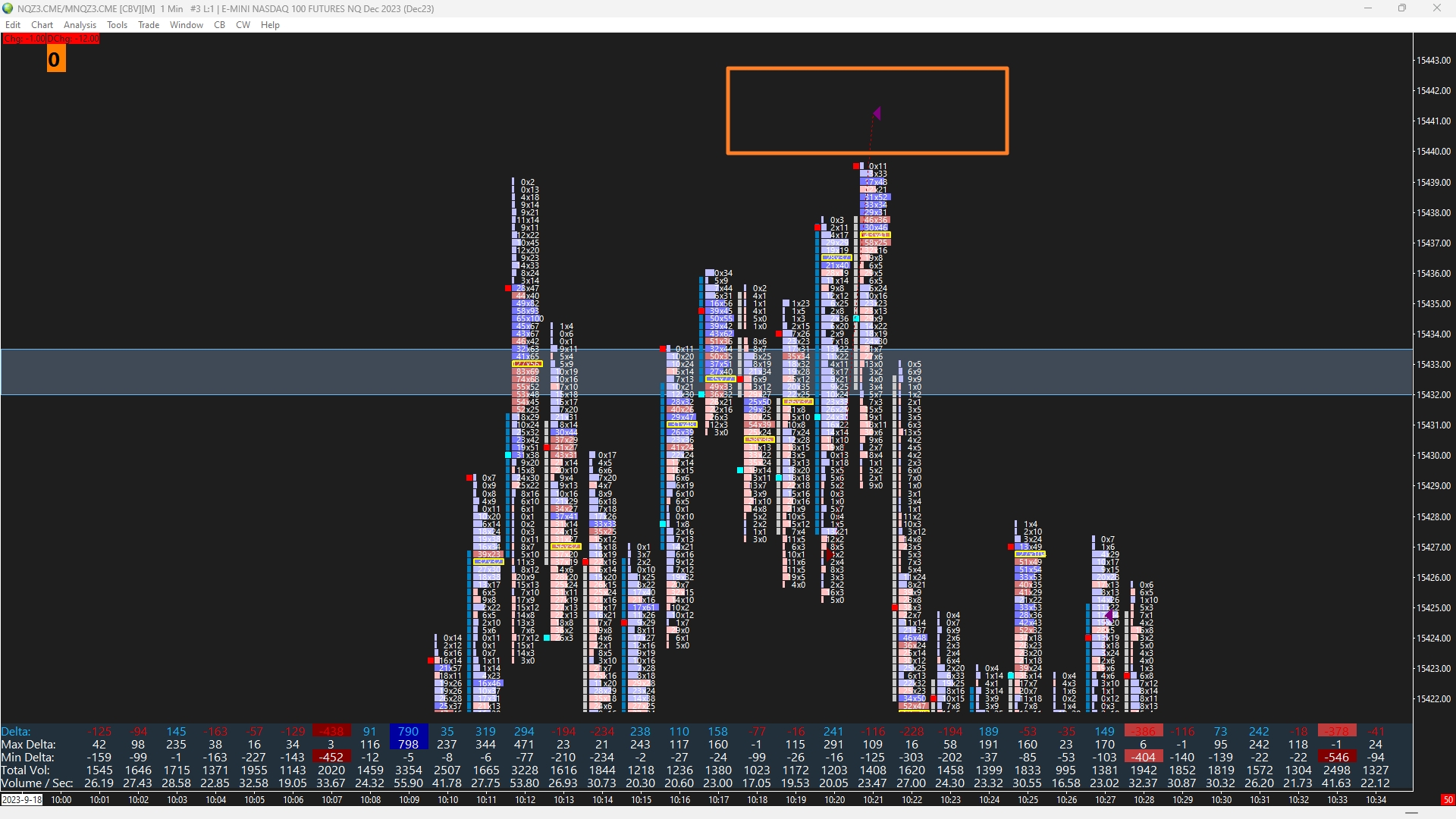
Task: Click the 2023-9-18 date label on time axis
Action: pyautogui.click(x=22, y=800)
